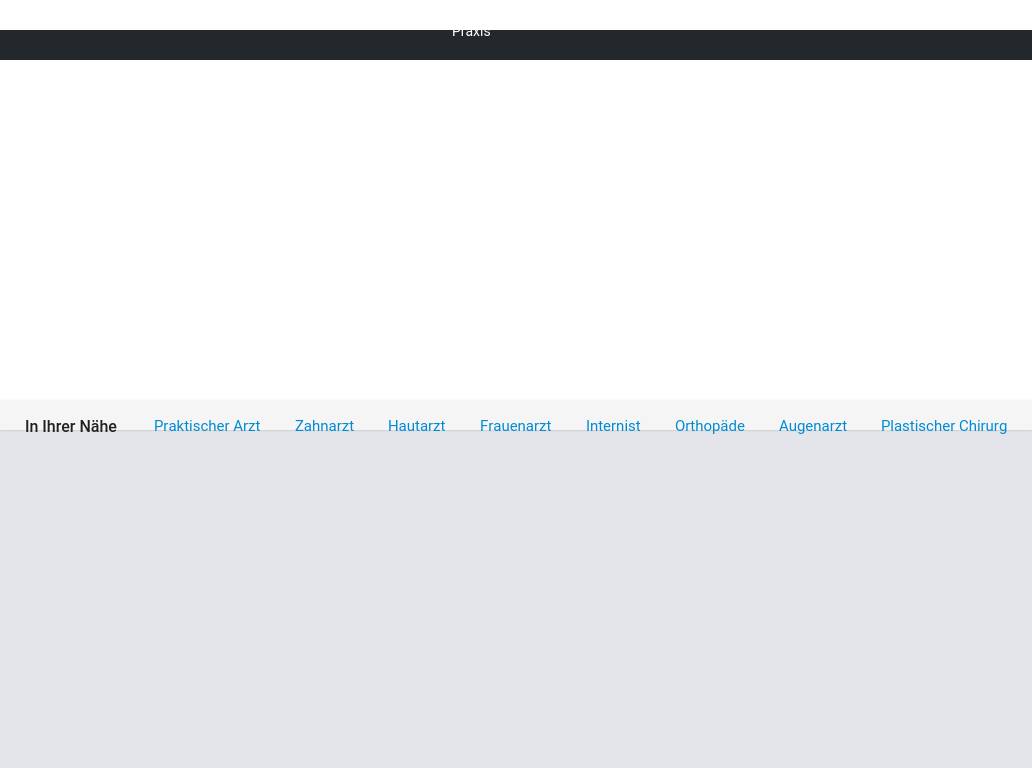Select the Zahnarzt link
Screen dimensions: 1032x768
(324, 426)
